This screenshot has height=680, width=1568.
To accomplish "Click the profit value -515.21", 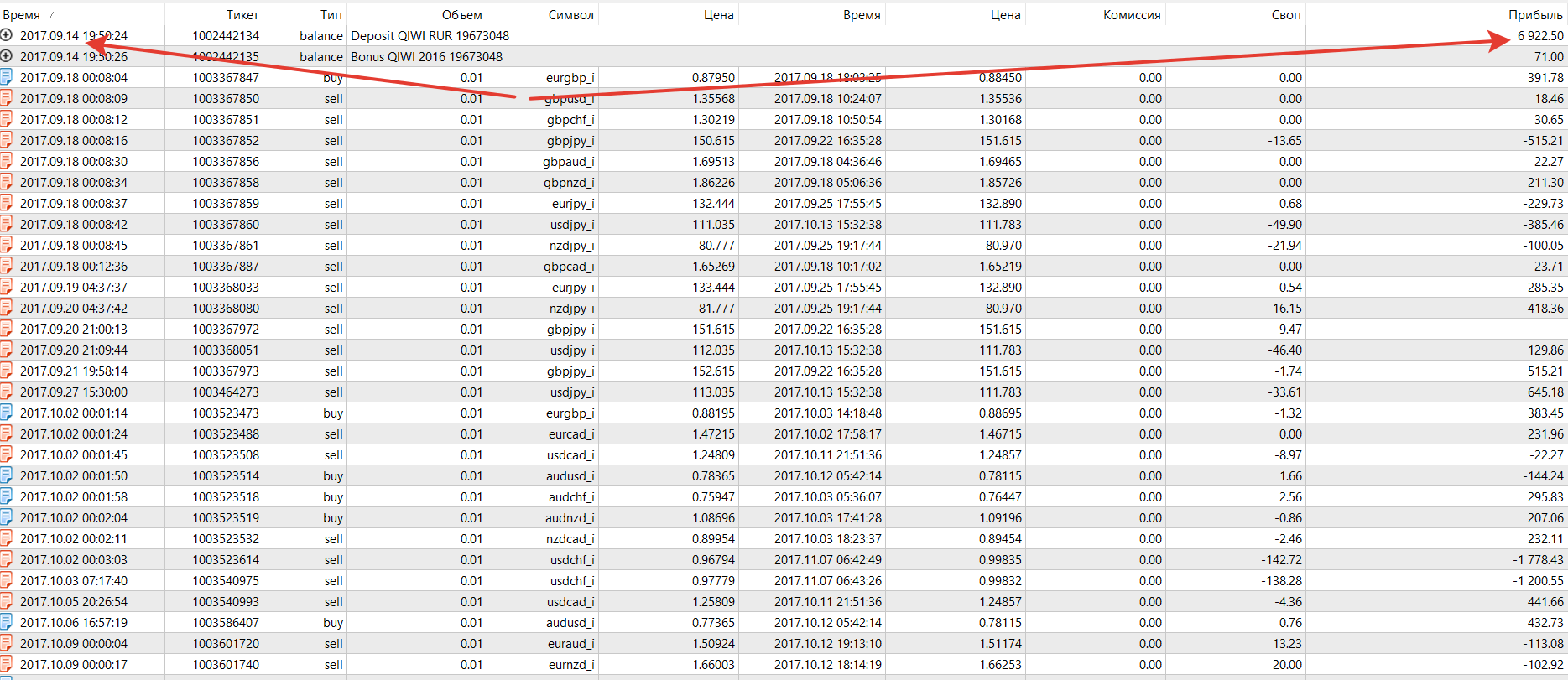I will [1544, 140].
